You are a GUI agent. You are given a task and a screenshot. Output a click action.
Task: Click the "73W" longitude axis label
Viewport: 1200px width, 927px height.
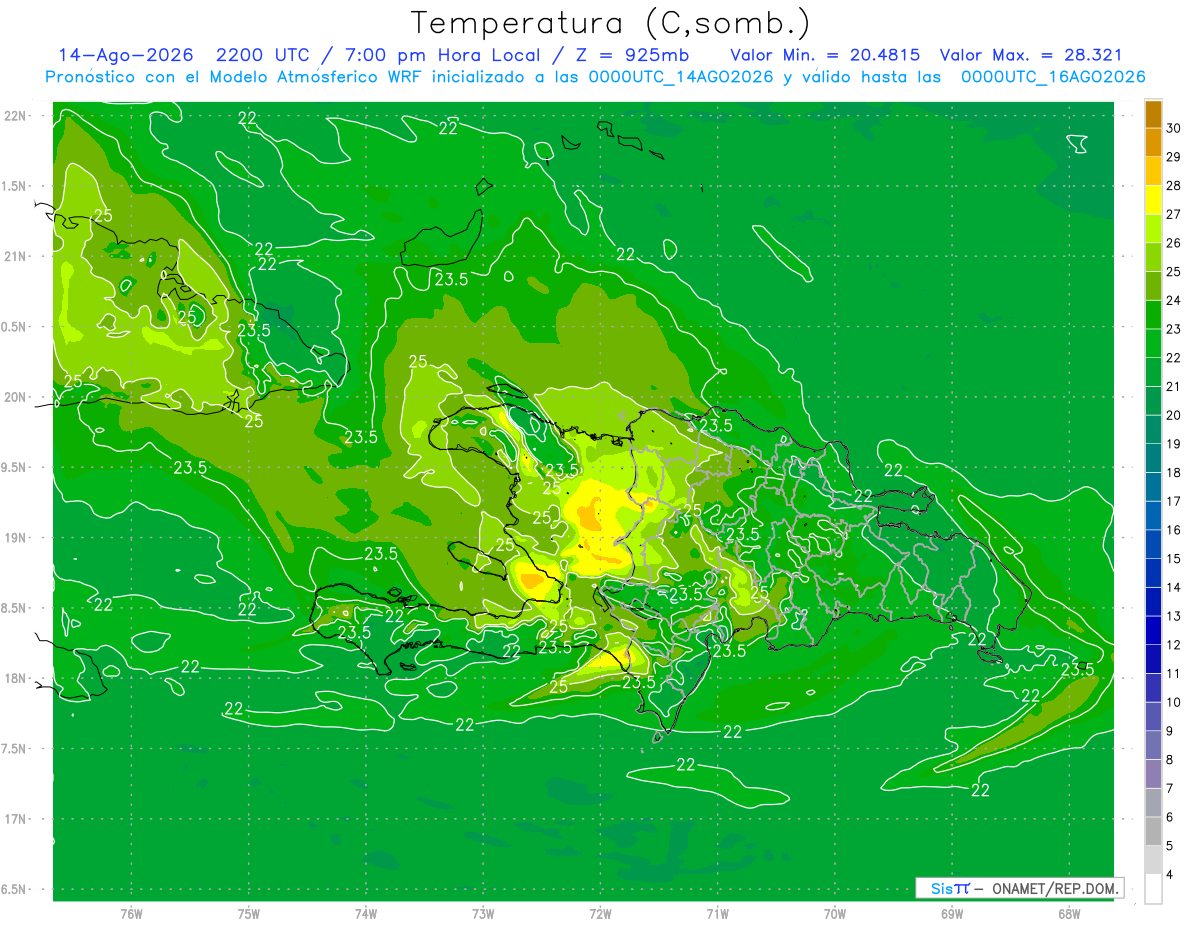483,913
